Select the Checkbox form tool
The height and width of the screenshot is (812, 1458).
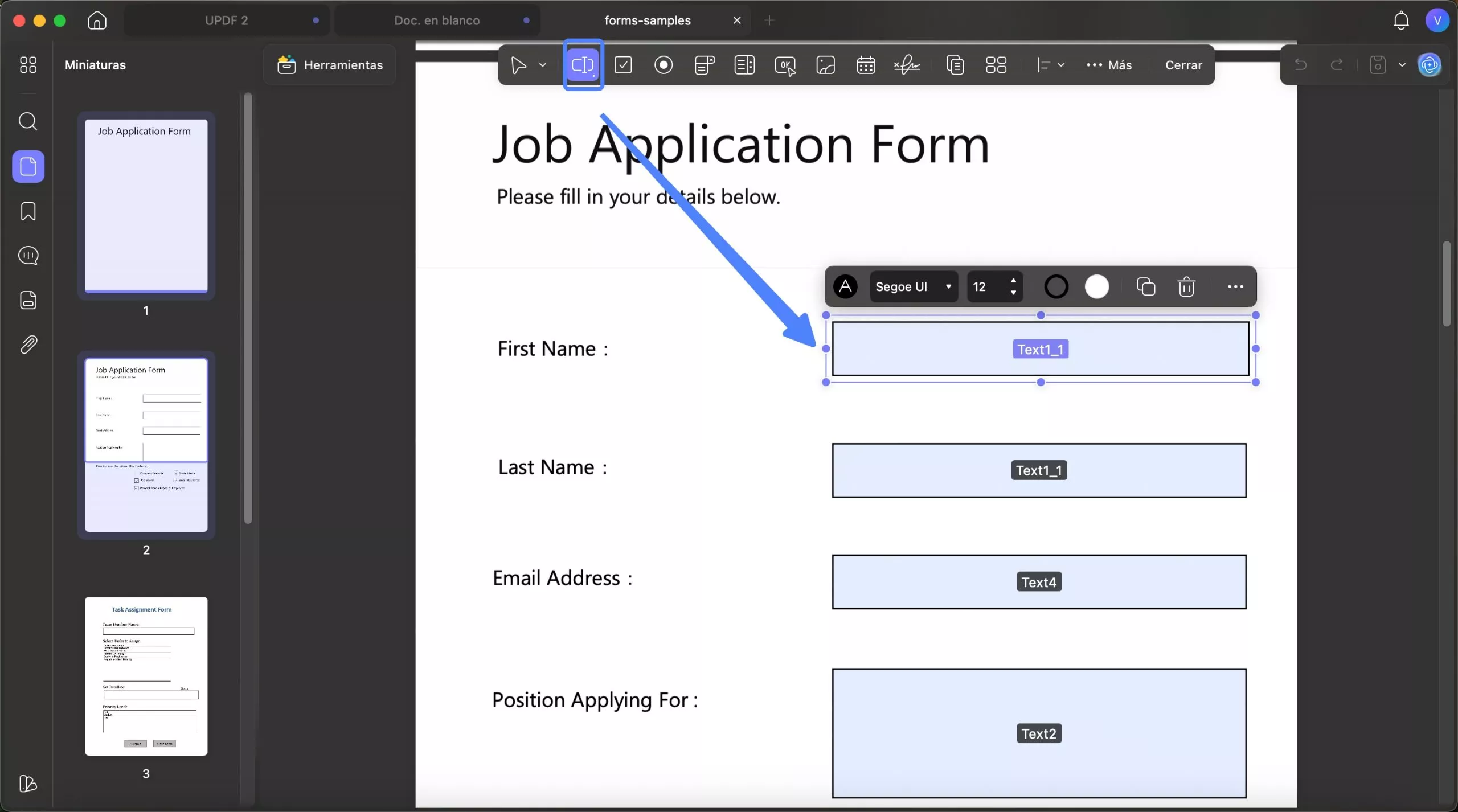tap(623, 65)
